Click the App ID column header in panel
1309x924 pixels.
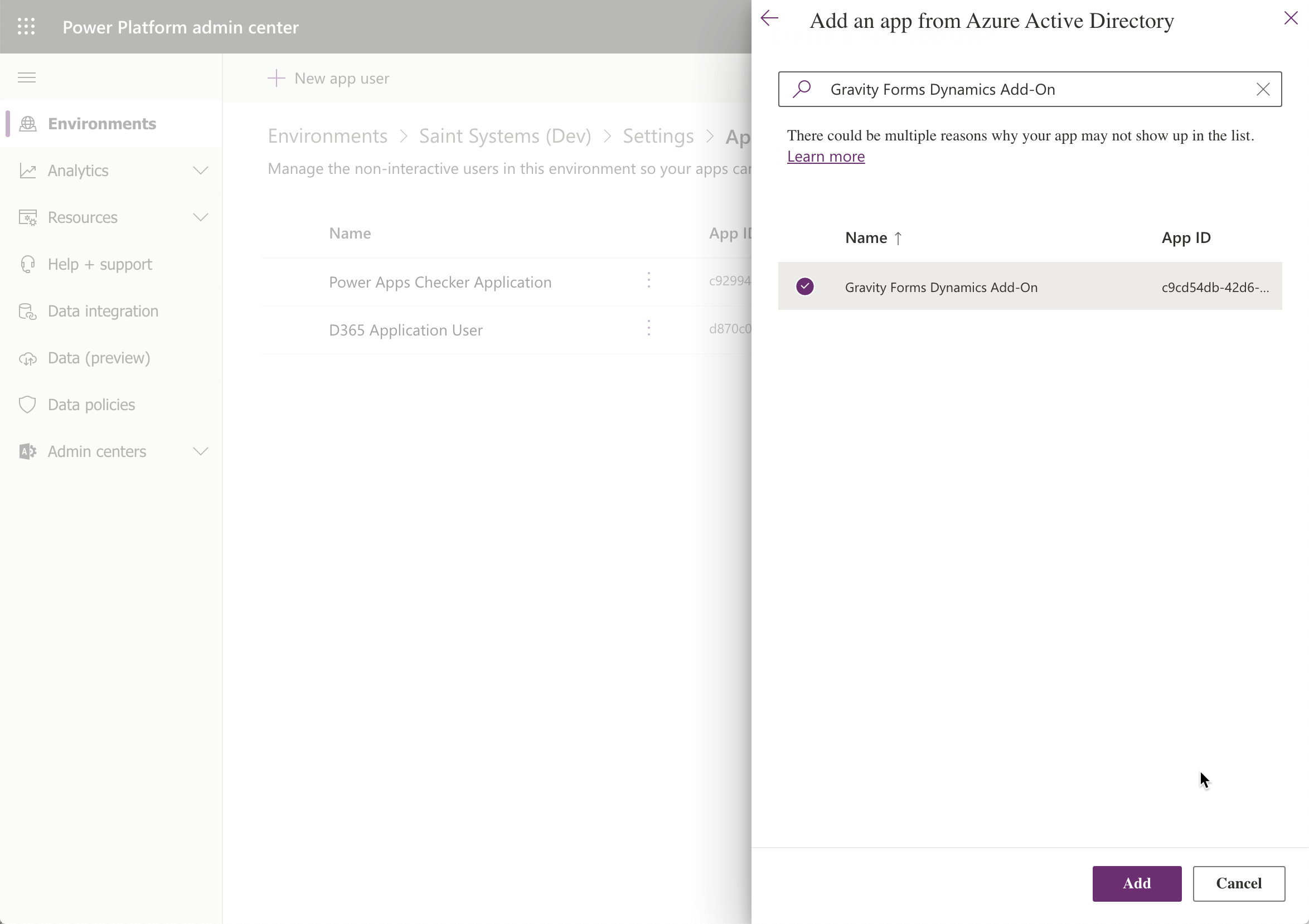pyautogui.click(x=1186, y=238)
